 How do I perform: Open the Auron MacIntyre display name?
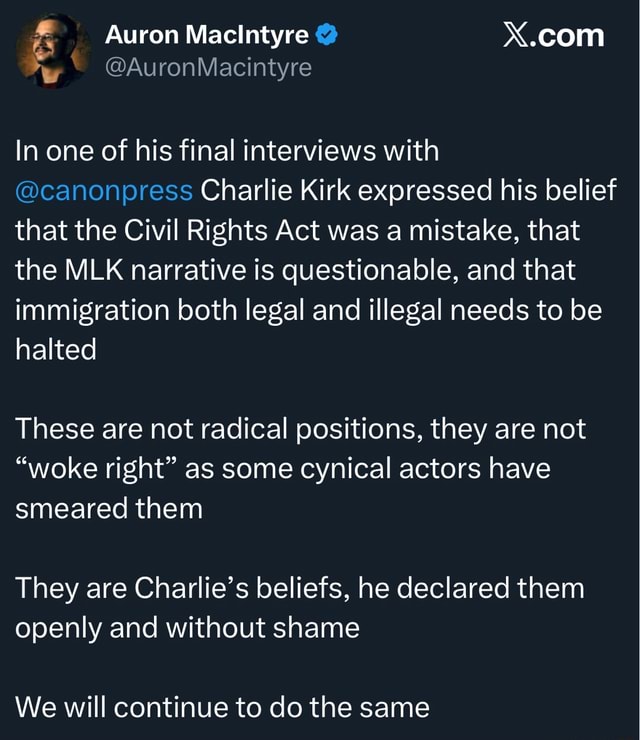[207, 37]
